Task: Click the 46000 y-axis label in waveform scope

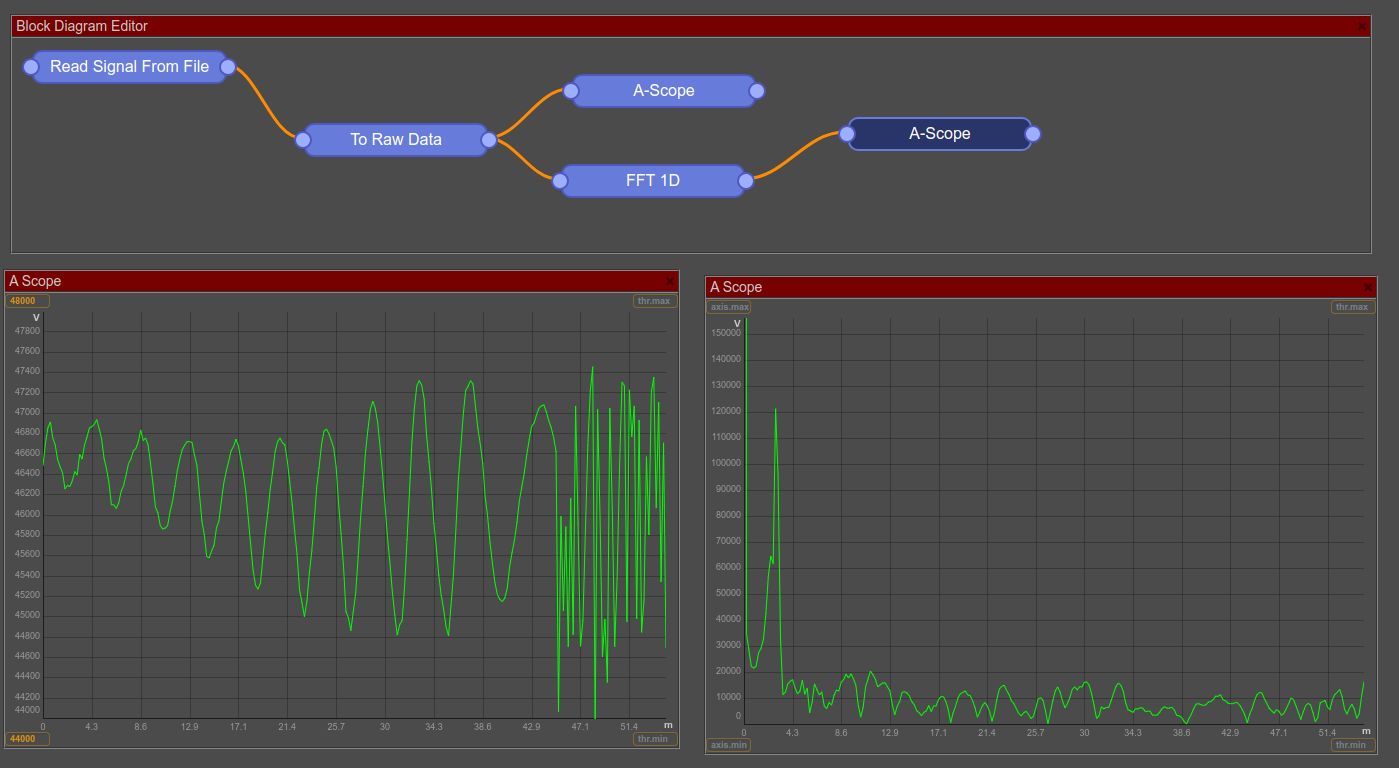Action: click(27, 514)
